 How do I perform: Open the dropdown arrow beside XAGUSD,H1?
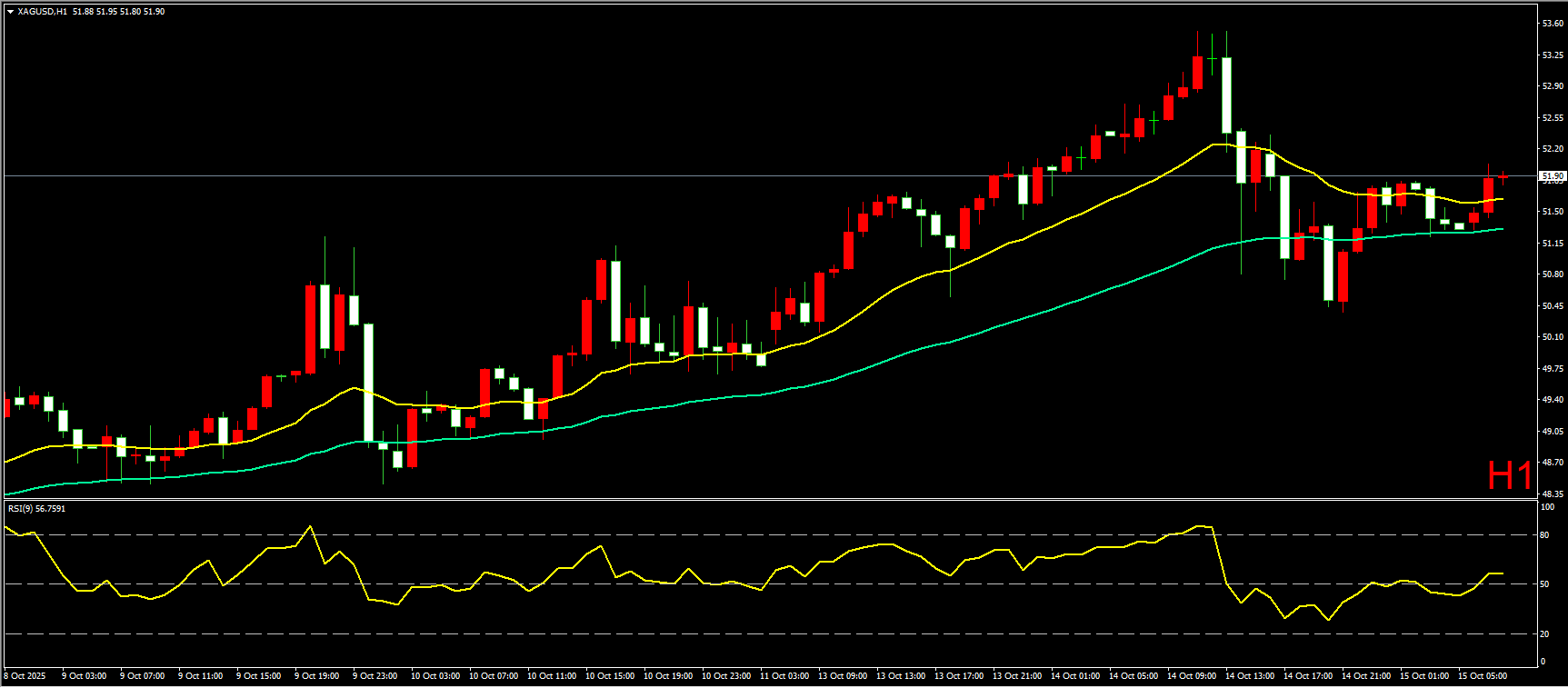pos(10,12)
